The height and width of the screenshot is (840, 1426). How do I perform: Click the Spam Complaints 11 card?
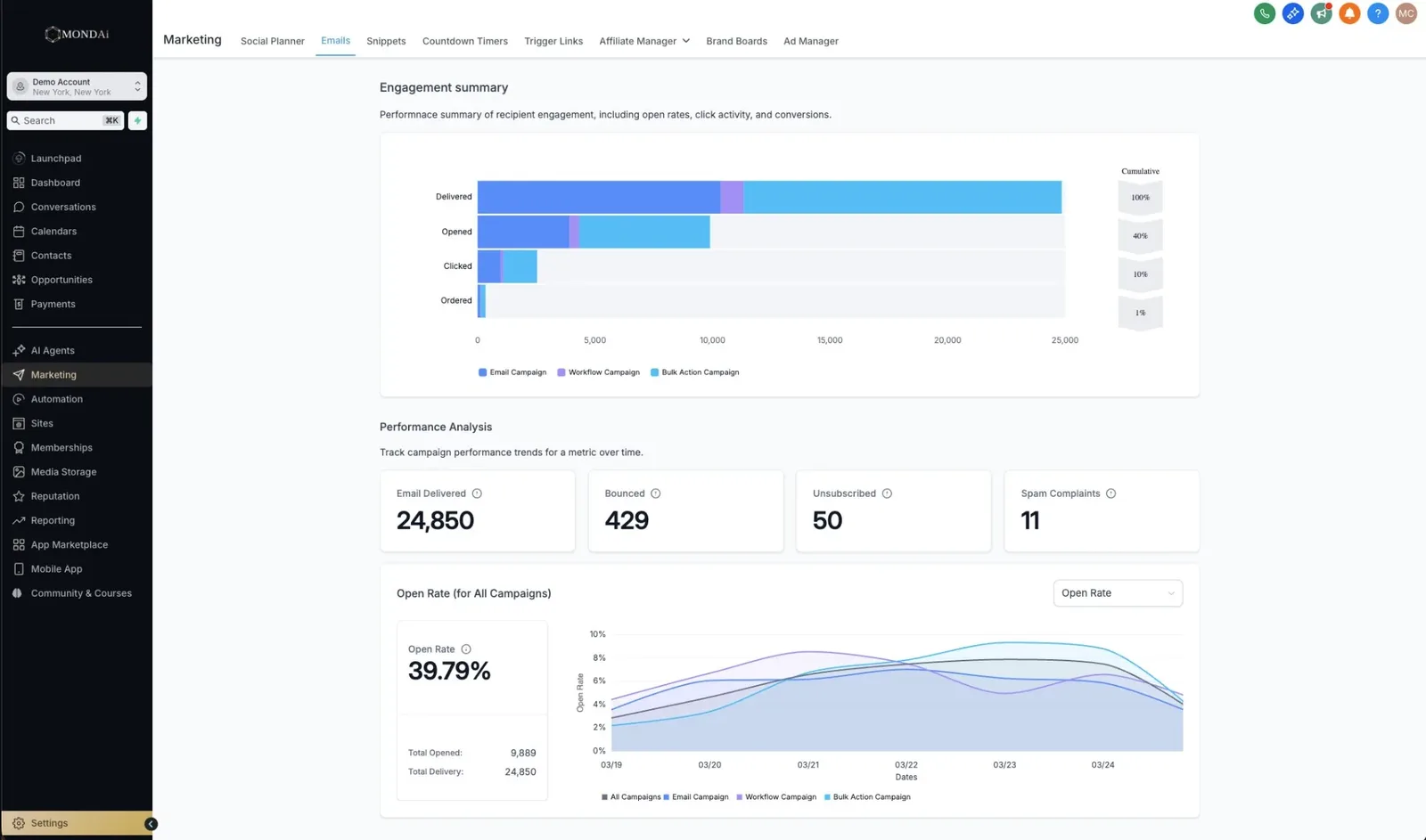(x=1102, y=511)
